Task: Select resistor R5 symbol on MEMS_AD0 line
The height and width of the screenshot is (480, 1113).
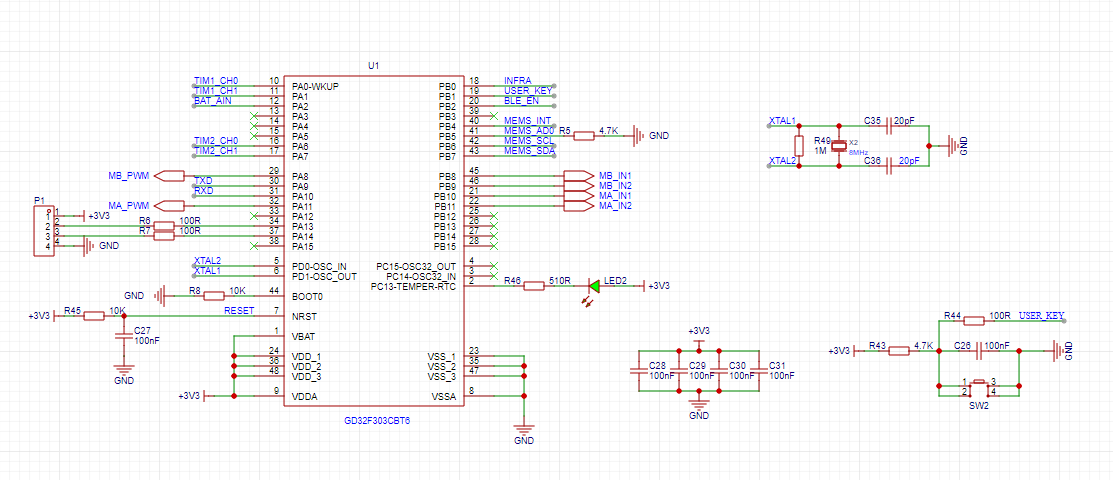Action: 584,136
